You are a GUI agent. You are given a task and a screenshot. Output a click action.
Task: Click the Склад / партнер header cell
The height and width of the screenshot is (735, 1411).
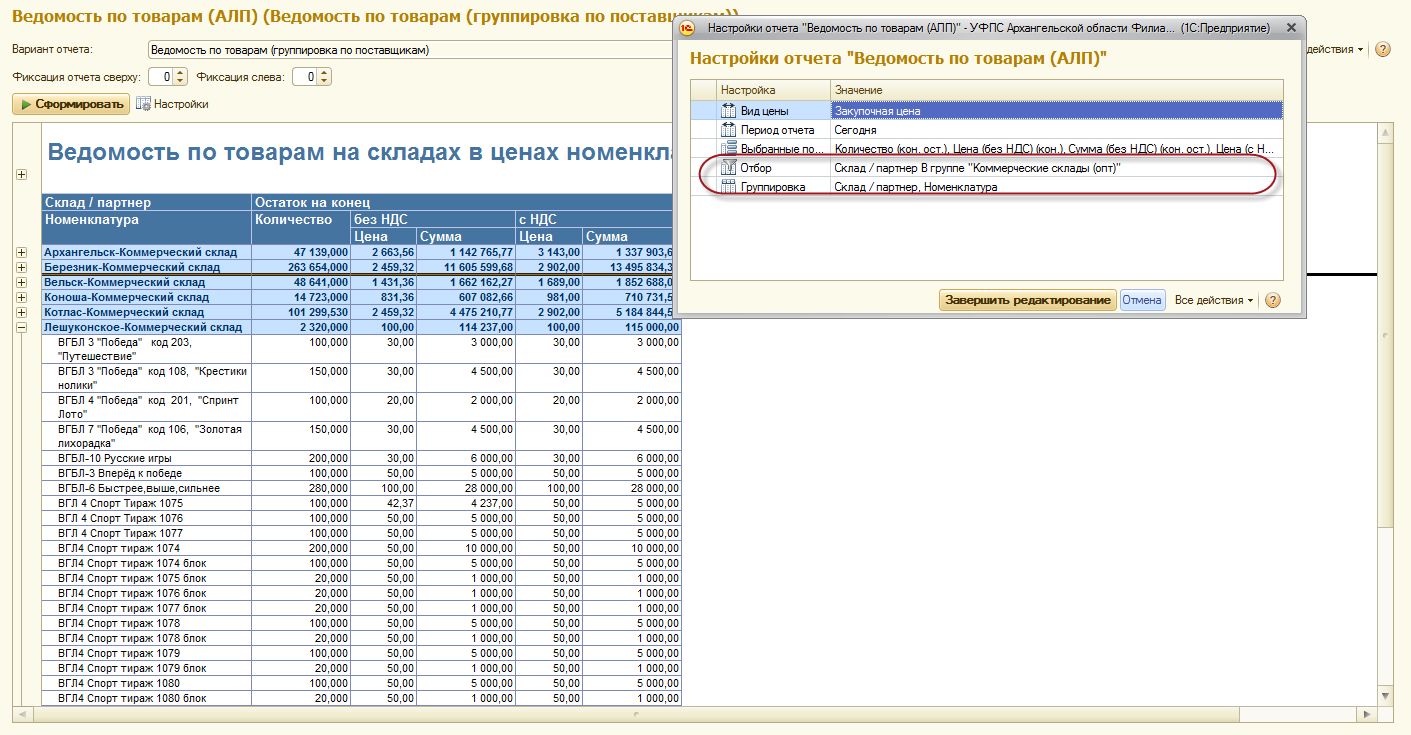point(146,202)
